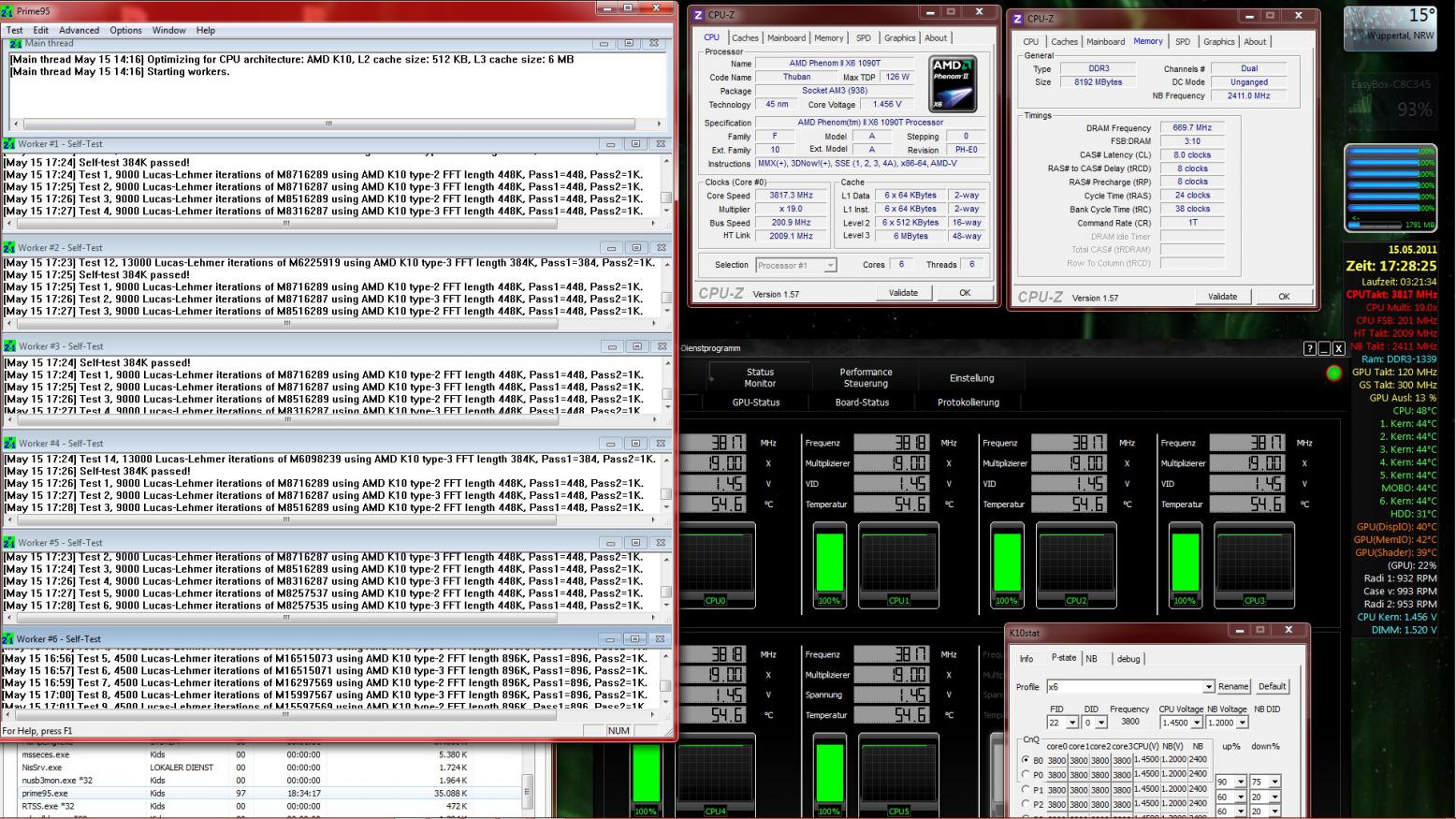Open the Help menu in Prime95
Screen dimensions: 1456x819
coord(205,30)
